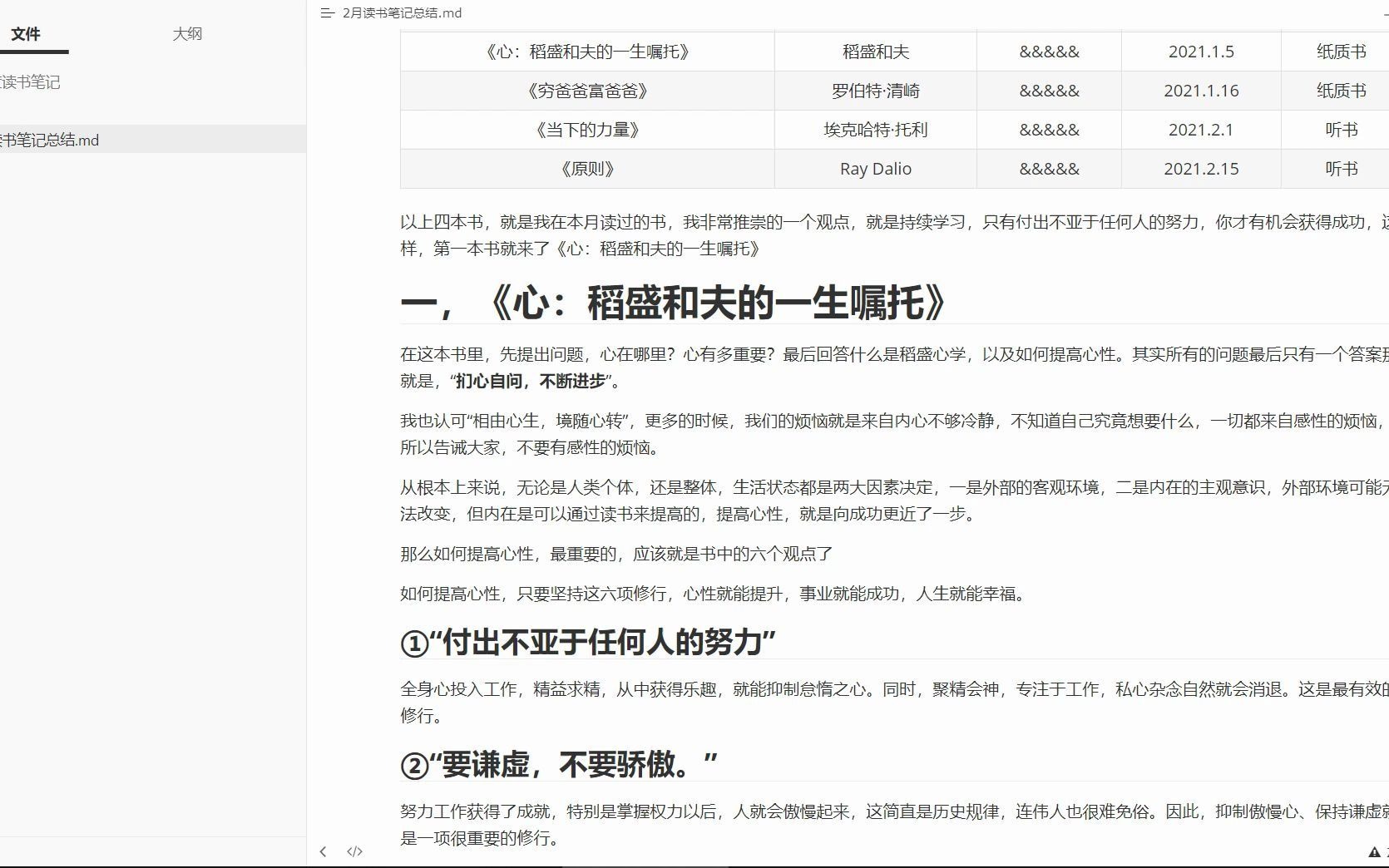Click table cell 《原则》
The width and height of the screenshot is (1389, 868).
587,169
